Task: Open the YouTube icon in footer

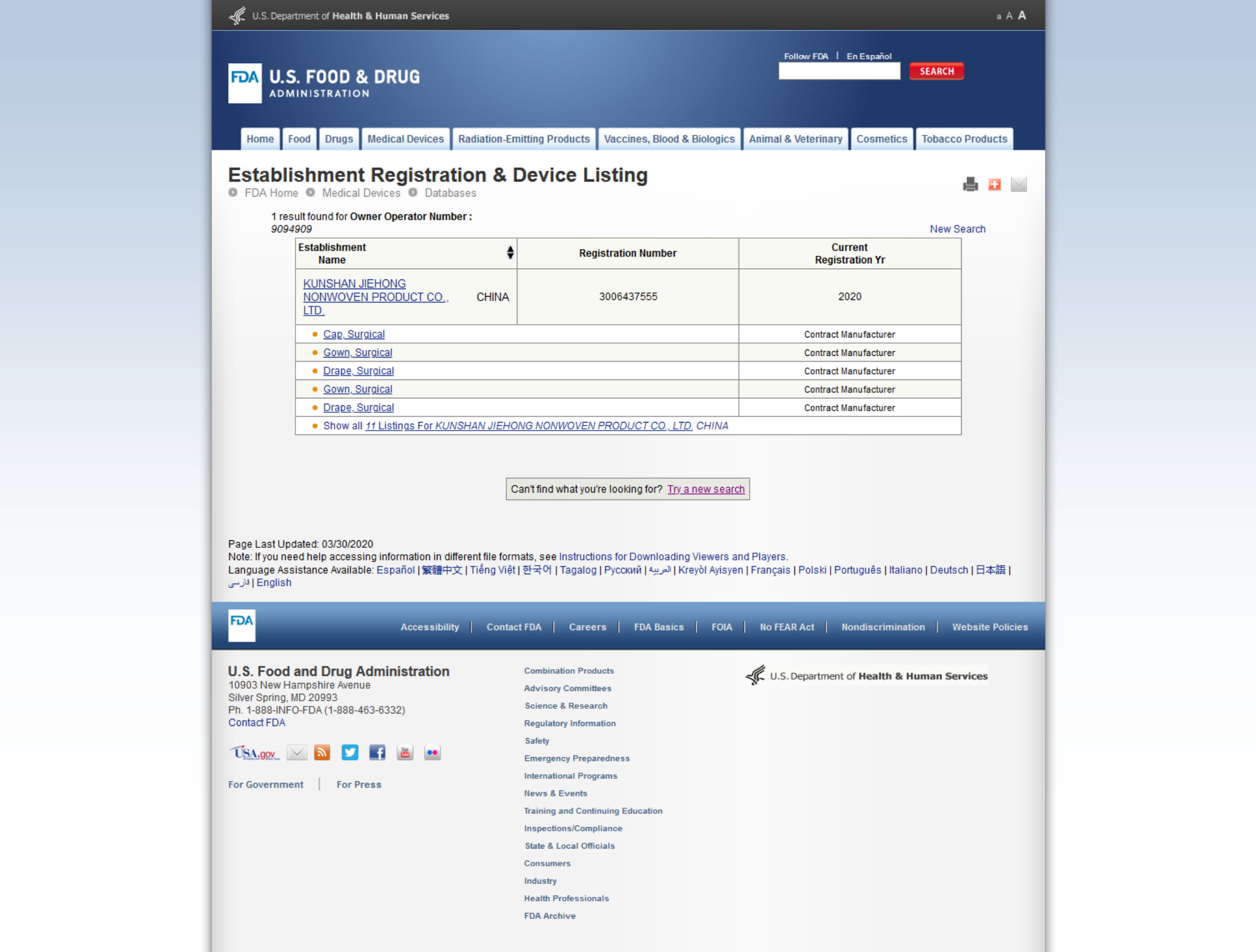Action: coord(405,753)
